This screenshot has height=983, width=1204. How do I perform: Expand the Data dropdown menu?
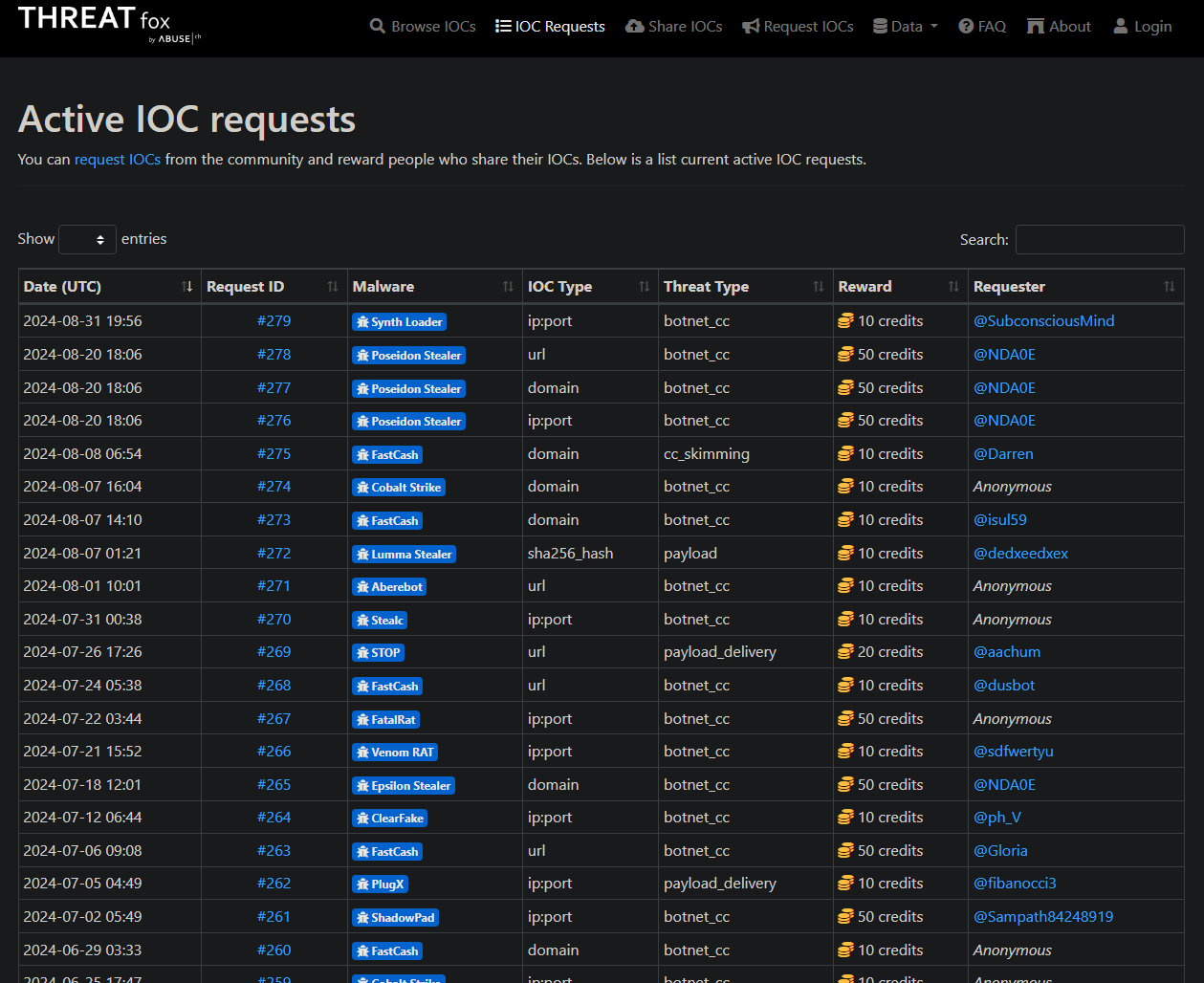(x=905, y=27)
